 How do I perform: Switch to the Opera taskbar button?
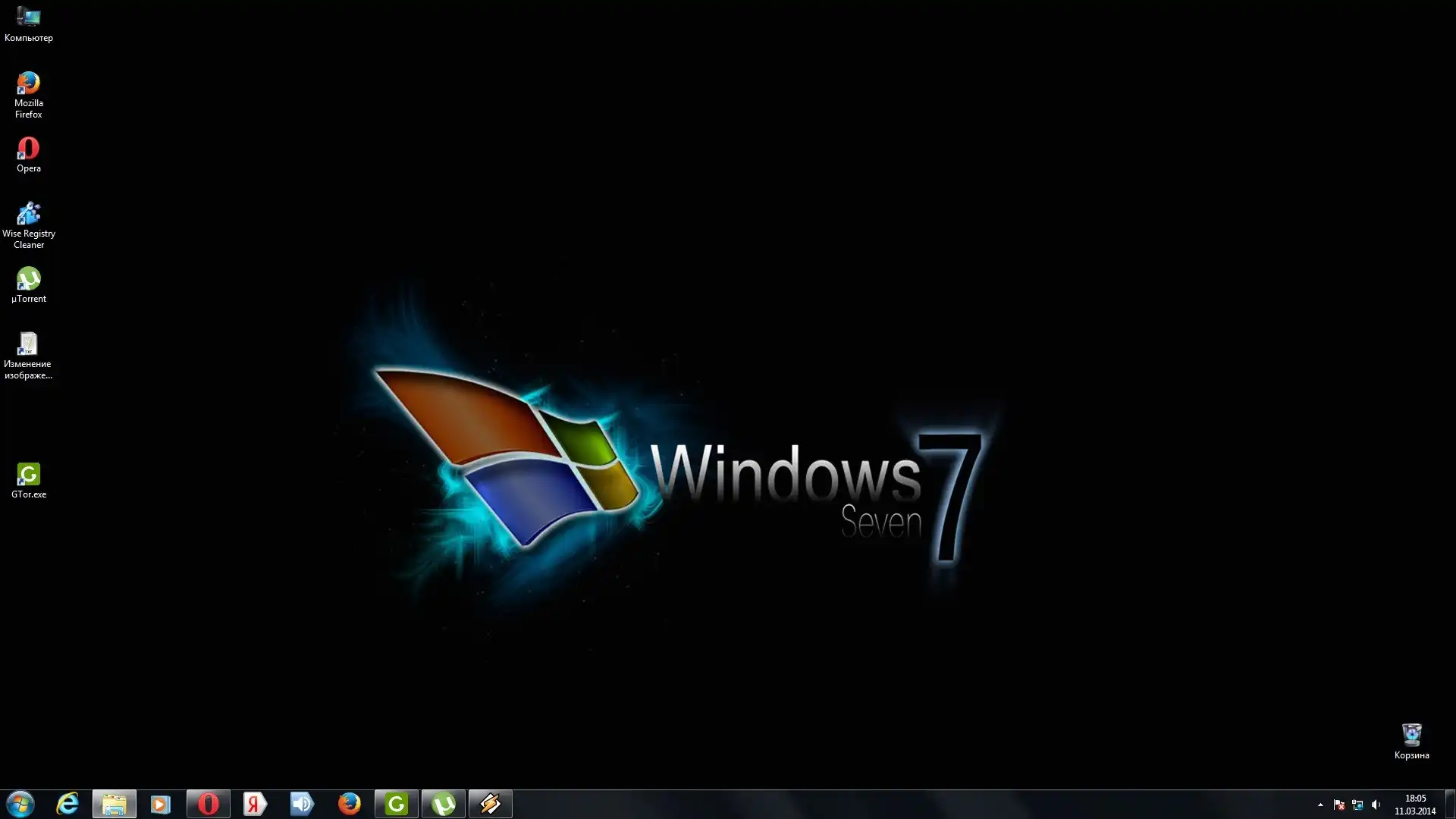pyautogui.click(x=208, y=804)
